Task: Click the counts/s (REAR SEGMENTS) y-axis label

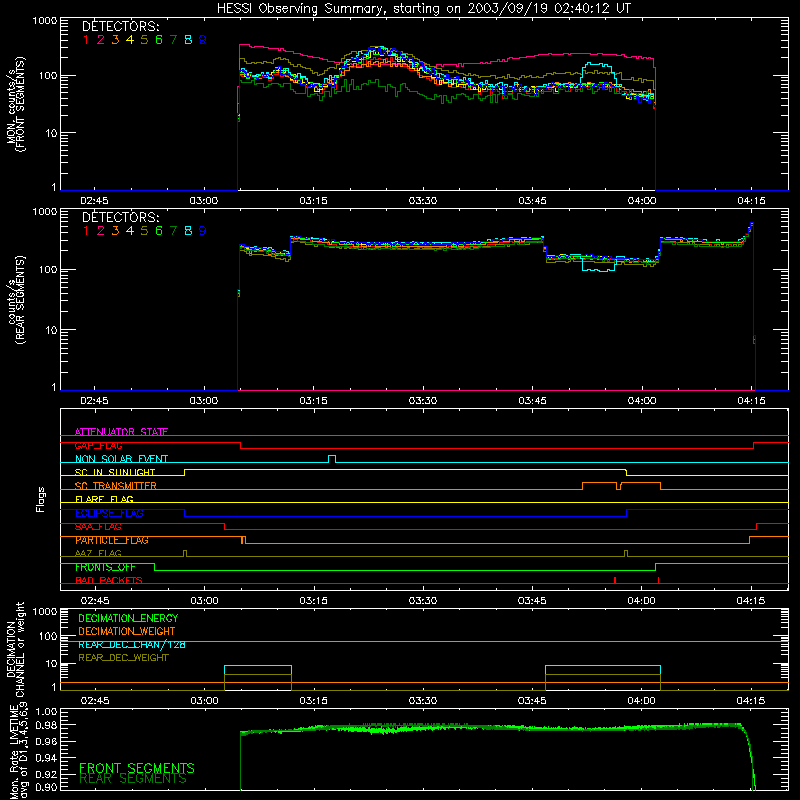Action: coord(15,300)
